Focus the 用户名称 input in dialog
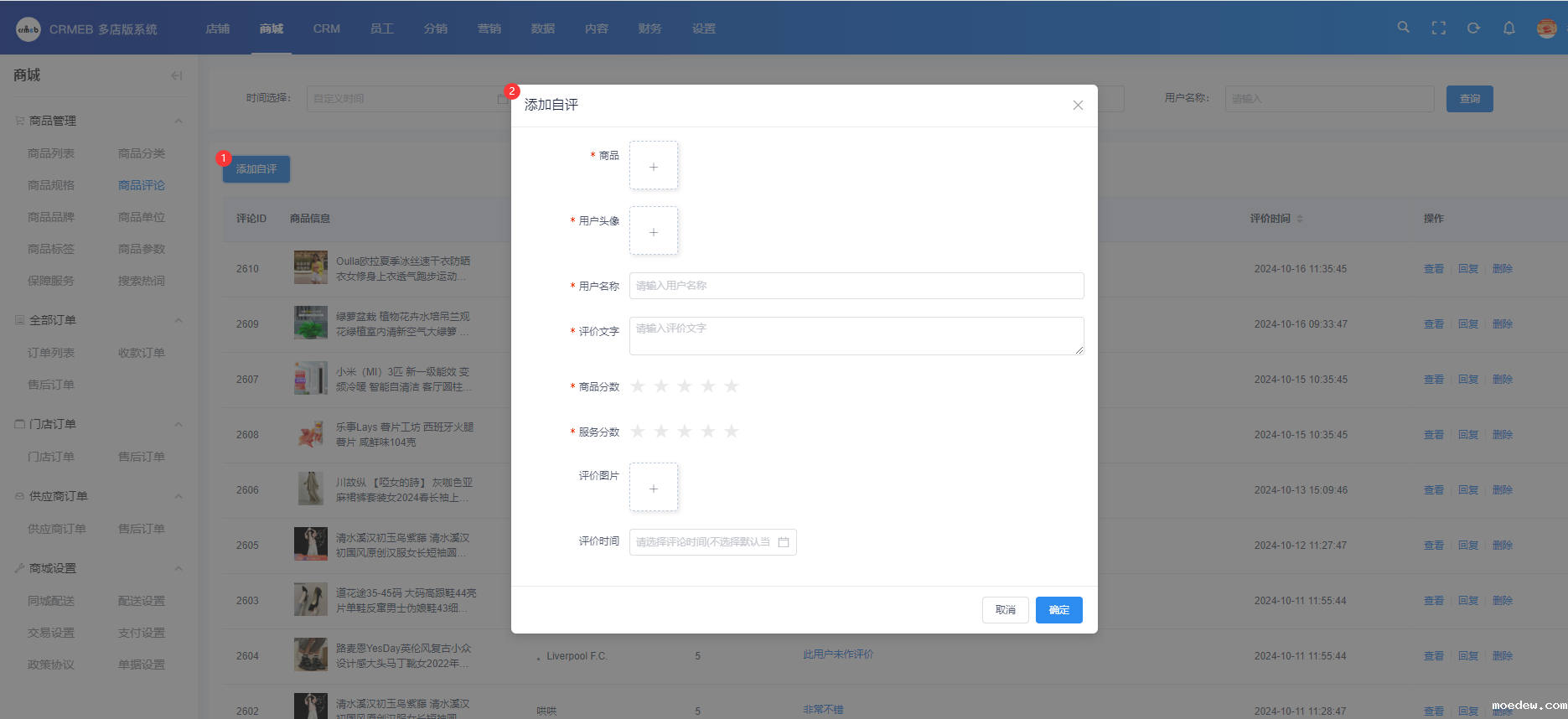 point(856,286)
